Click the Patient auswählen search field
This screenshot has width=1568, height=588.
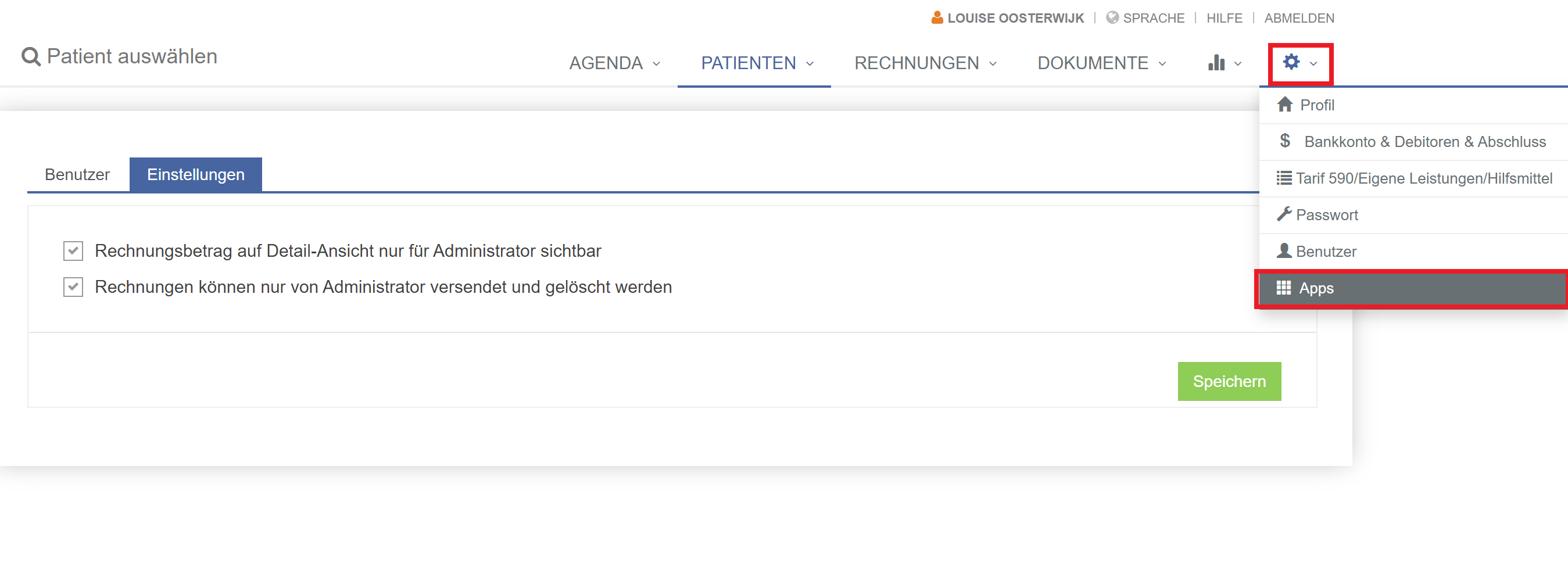[131, 56]
